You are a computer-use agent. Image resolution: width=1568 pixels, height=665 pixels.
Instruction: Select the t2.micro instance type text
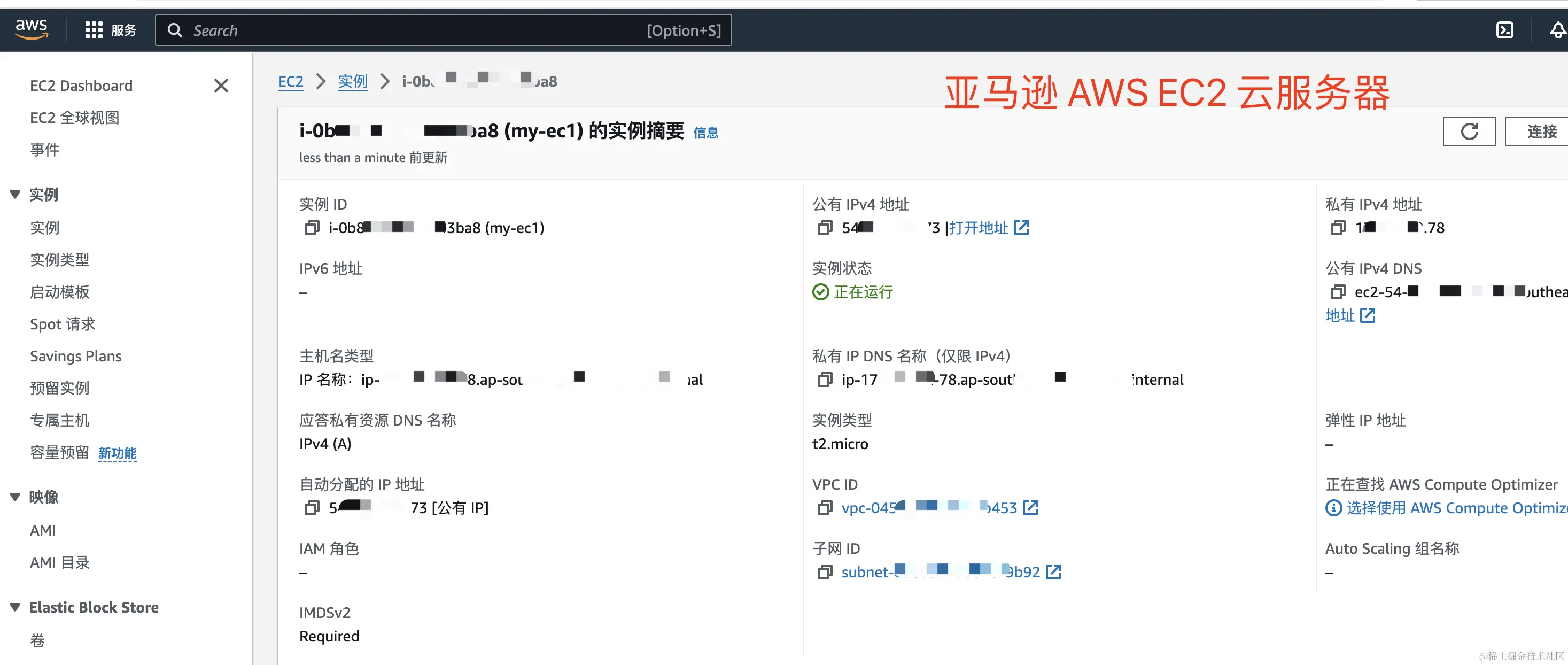840,444
